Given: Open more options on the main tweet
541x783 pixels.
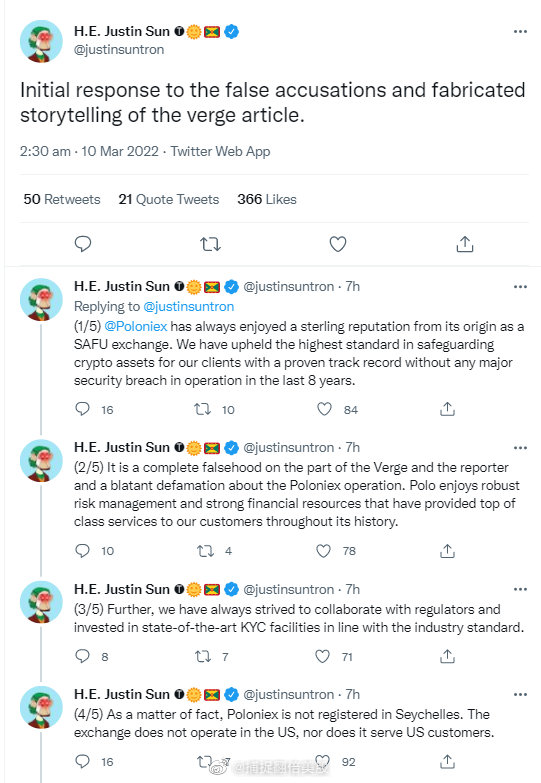Looking at the screenshot, I should [520, 31].
